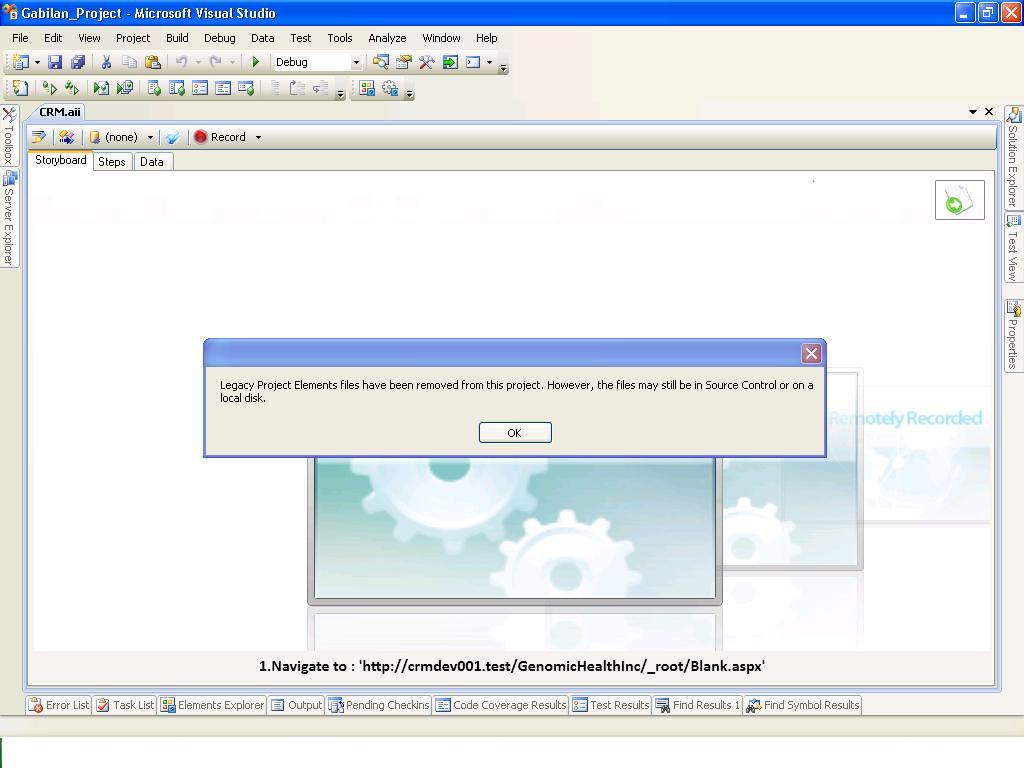
Task: Click the Record button
Action: tap(220, 137)
